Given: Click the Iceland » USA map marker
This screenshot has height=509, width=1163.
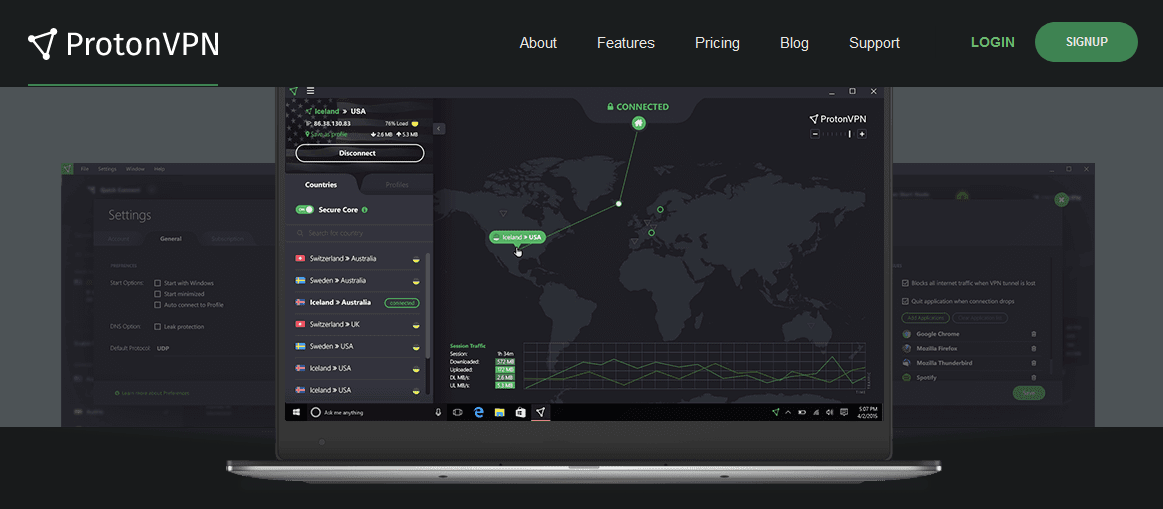Looking at the screenshot, I should (518, 237).
